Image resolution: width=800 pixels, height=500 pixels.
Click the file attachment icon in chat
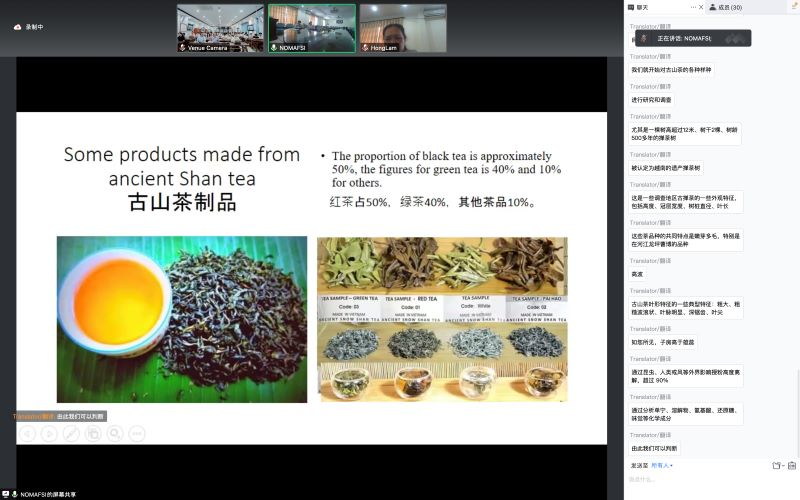776,465
